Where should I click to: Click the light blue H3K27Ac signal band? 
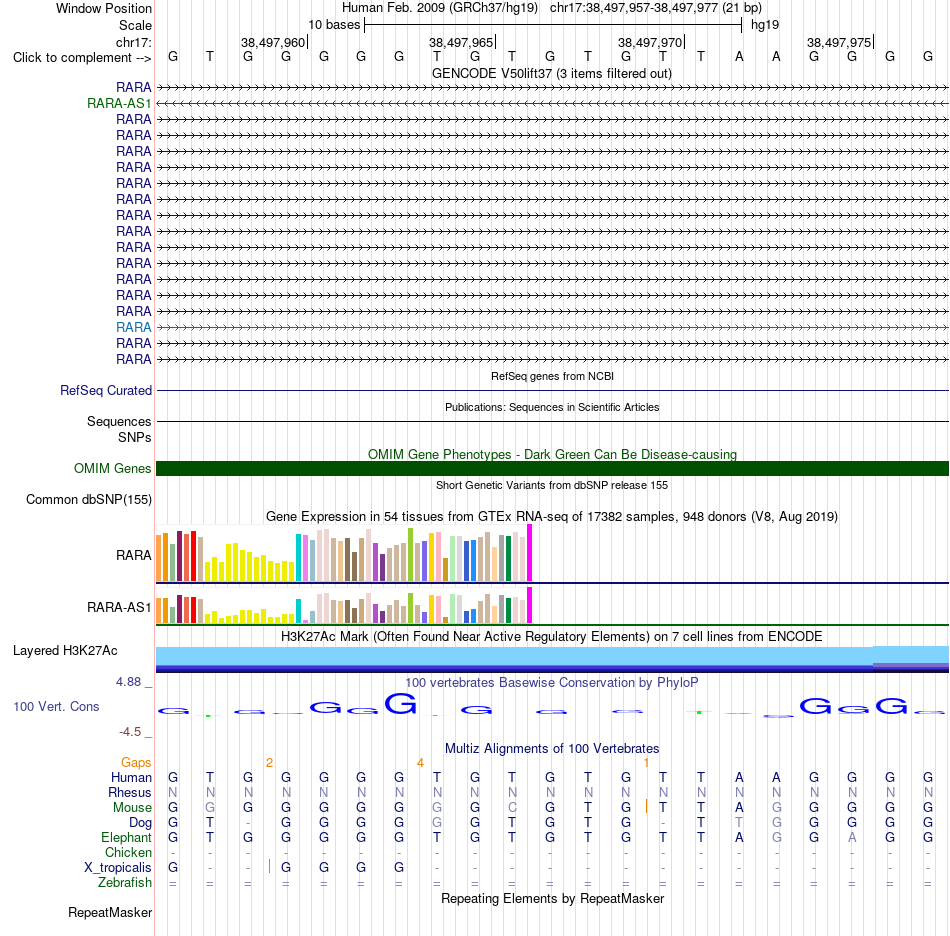click(x=553, y=656)
